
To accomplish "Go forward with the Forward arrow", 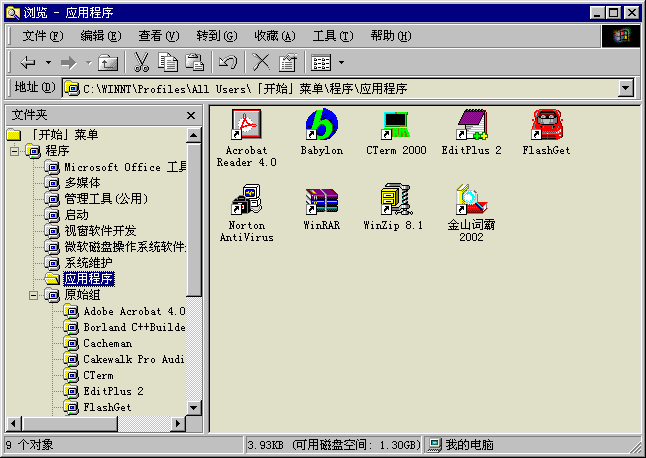I will tap(68, 63).
